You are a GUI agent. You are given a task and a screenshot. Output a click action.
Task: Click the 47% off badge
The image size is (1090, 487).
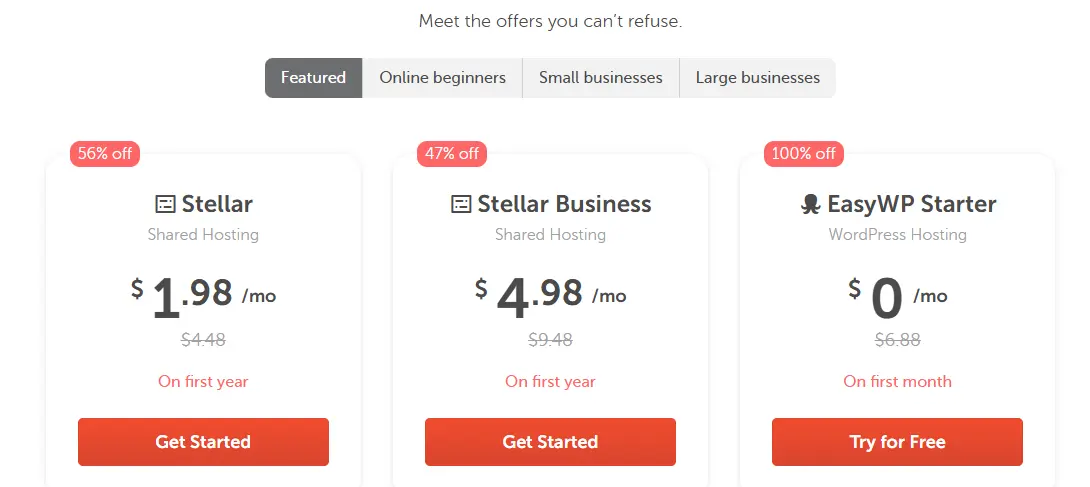click(452, 154)
